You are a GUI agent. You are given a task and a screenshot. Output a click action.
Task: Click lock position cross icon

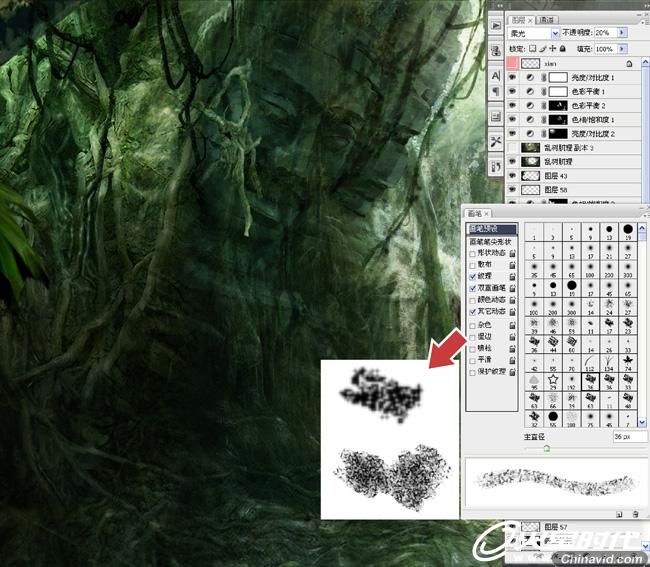click(552, 48)
